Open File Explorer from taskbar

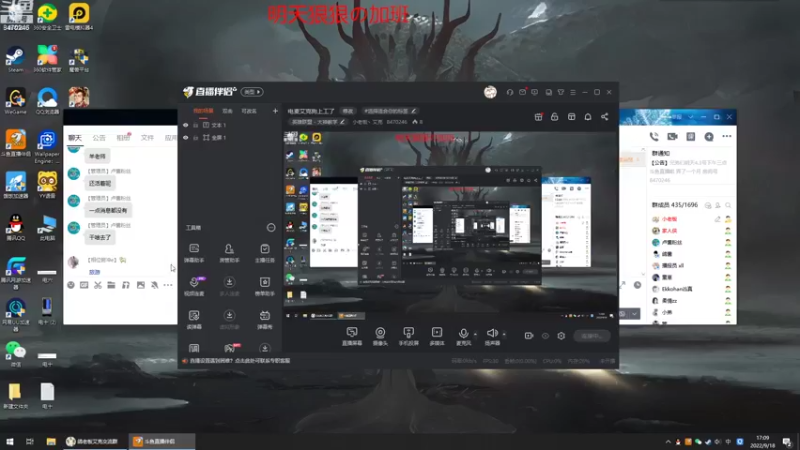(51, 441)
